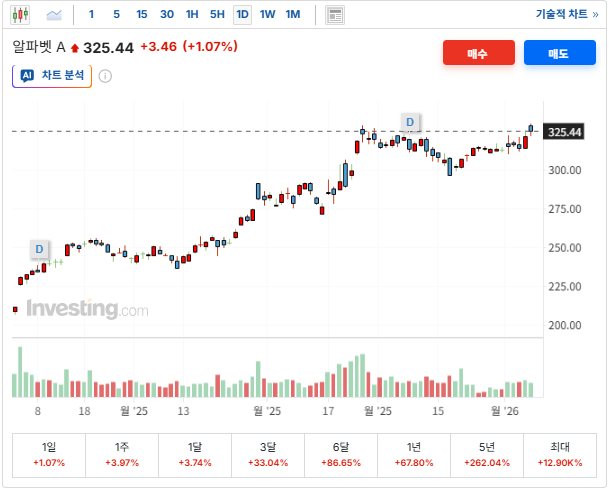This screenshot has width=609, height=490.
Task: Click the AI 차트 분석 button
Action: [52, 76]
